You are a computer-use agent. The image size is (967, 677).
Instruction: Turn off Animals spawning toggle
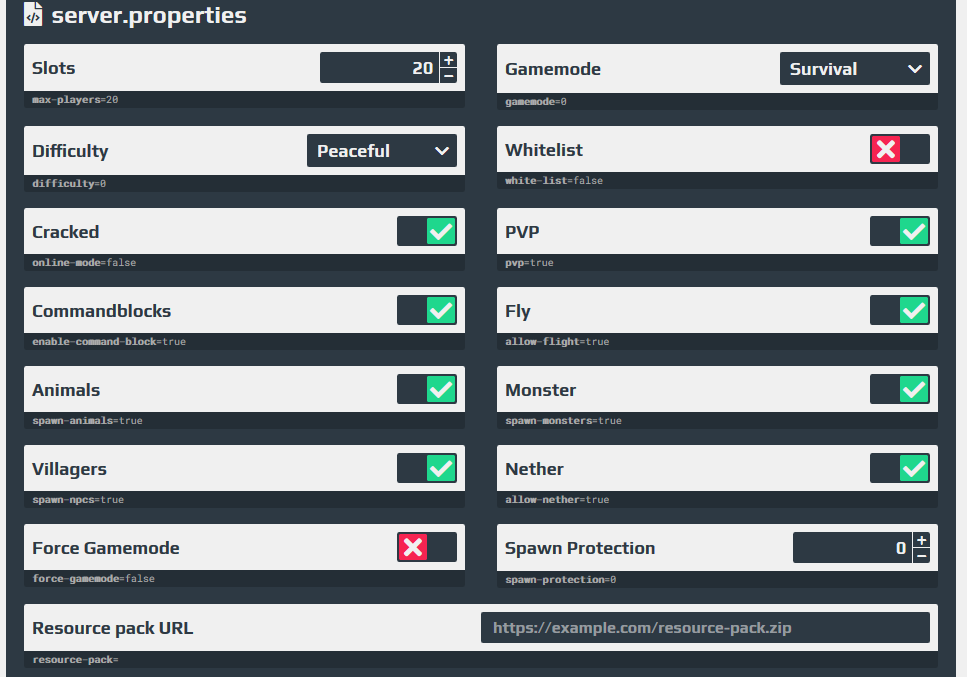[427, 389]
